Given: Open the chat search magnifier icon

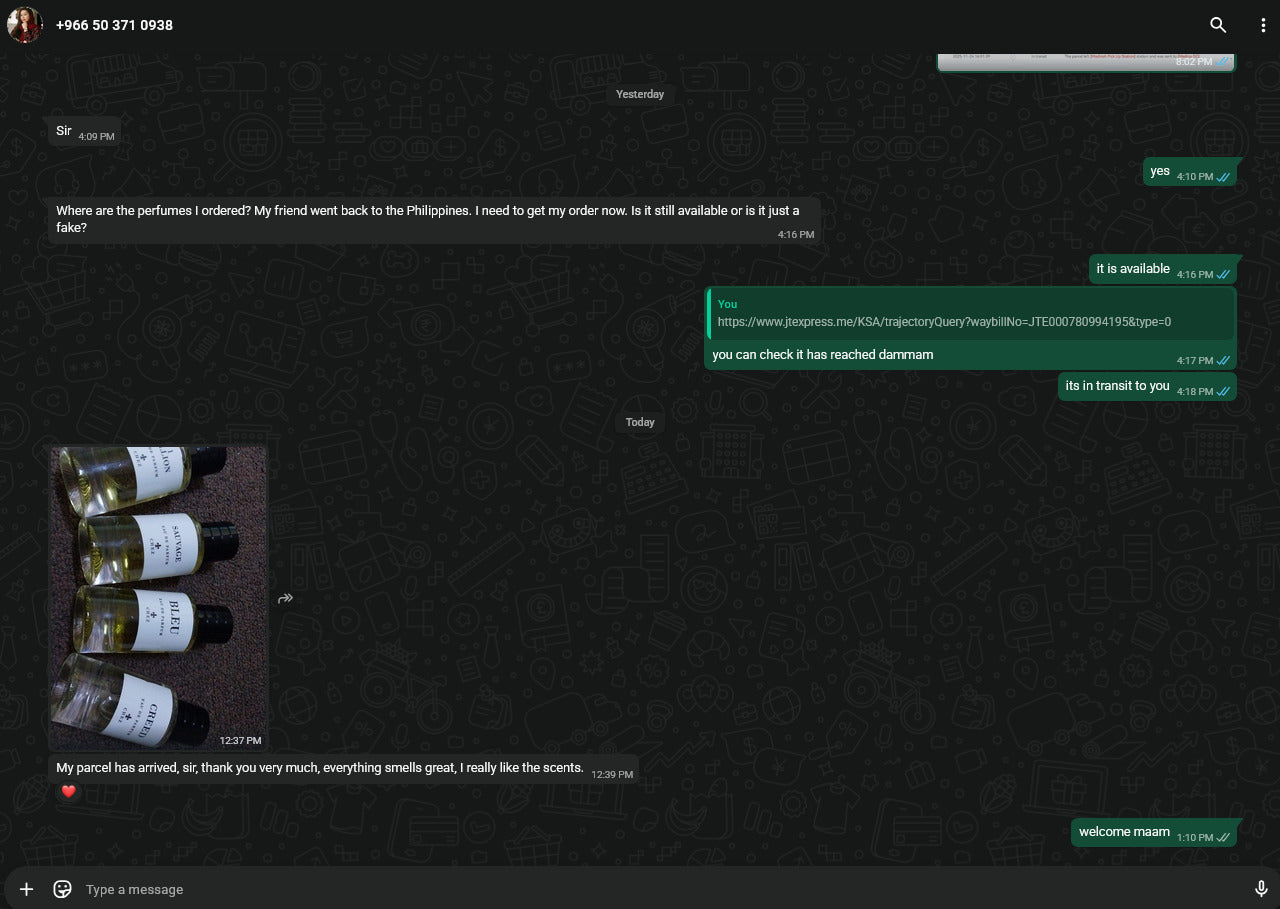Looking at the screenshot, I should 1217,25.
